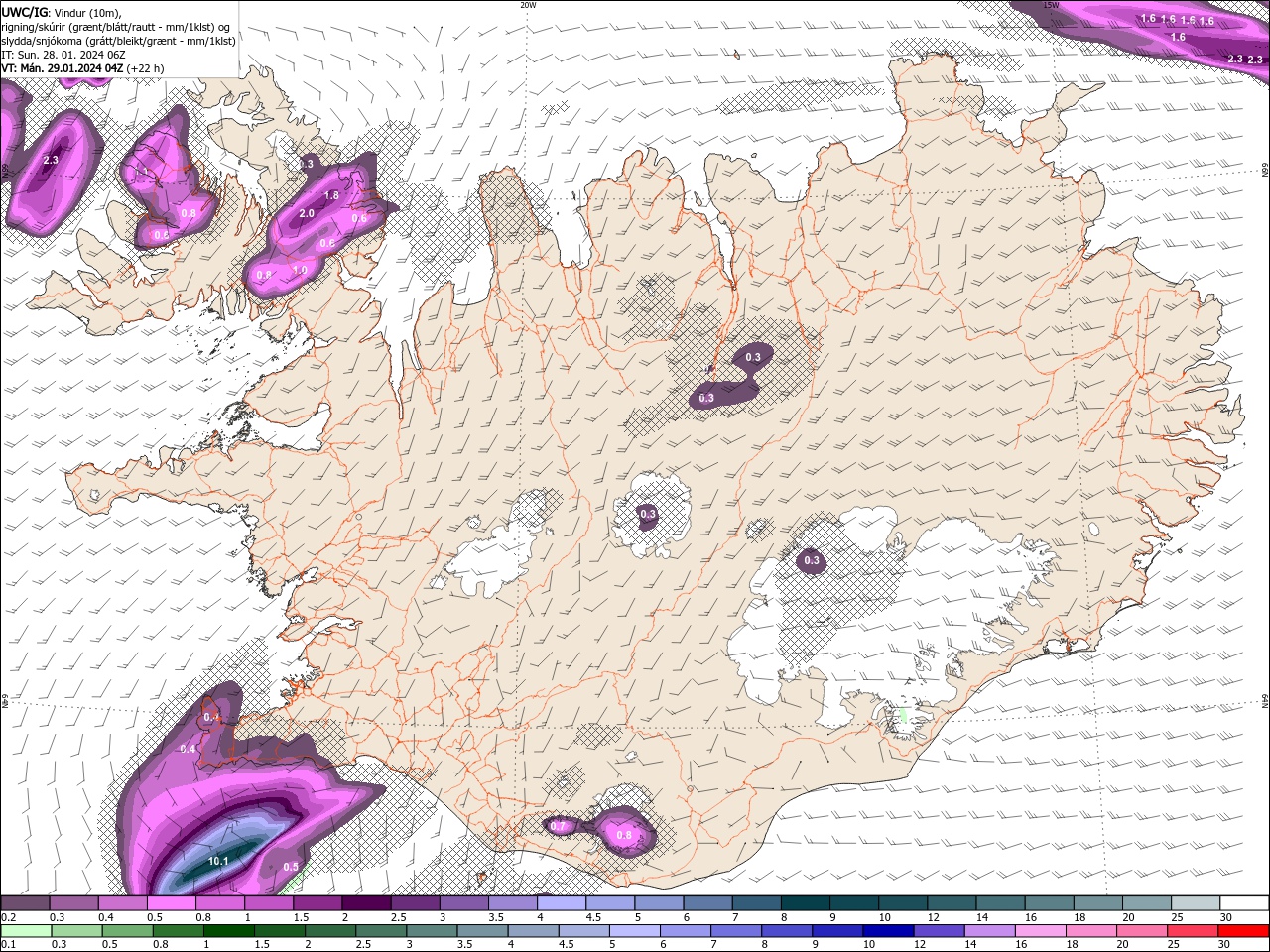Select the 0.8 label right of the 0.7 label

pos(624,835)
